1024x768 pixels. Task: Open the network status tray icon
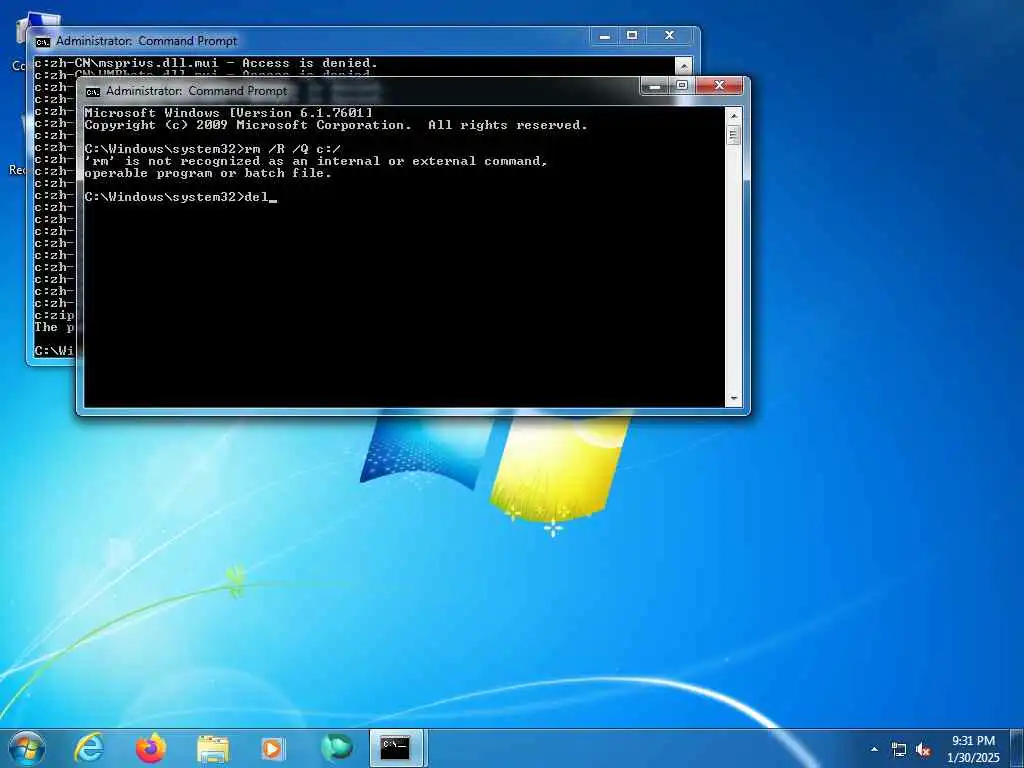(x=899, y=750)
